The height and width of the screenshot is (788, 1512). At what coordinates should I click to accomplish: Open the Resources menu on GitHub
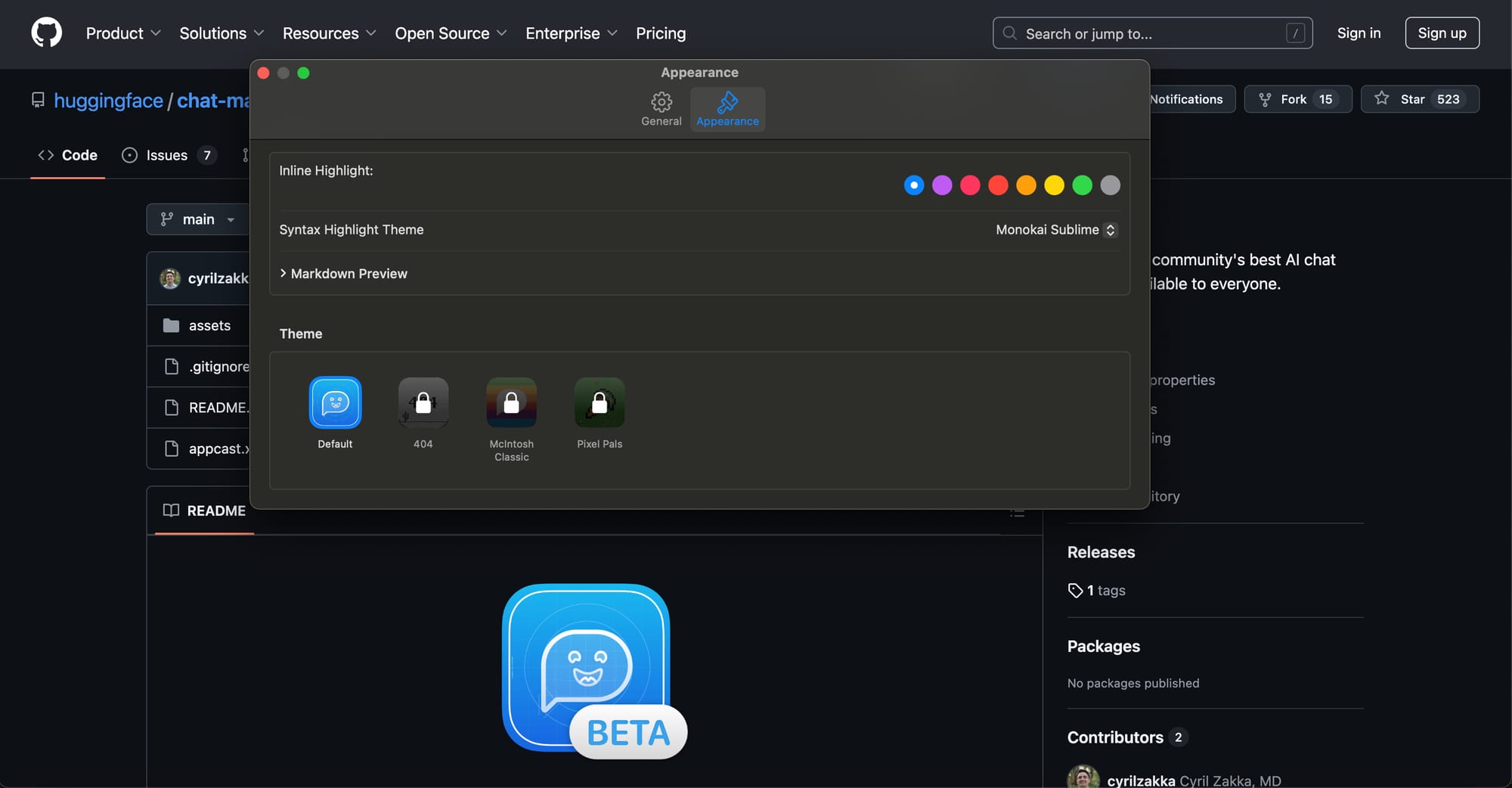click(x=330, y=33)
